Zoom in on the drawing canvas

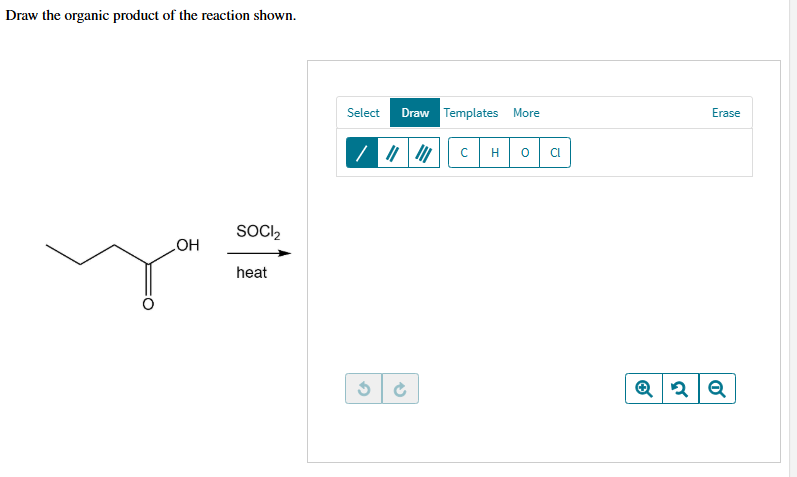click(644, 389)
